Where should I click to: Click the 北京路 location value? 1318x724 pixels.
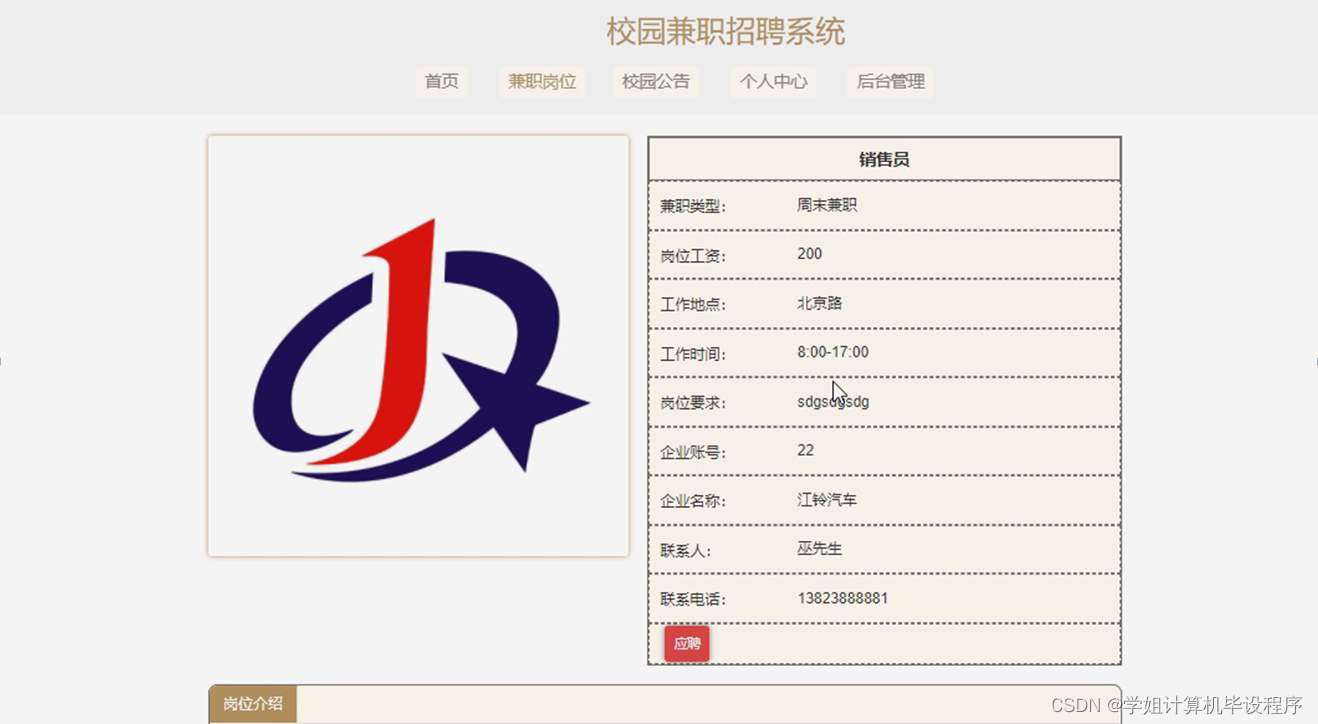pyautogui.click(x=820, y=303)
